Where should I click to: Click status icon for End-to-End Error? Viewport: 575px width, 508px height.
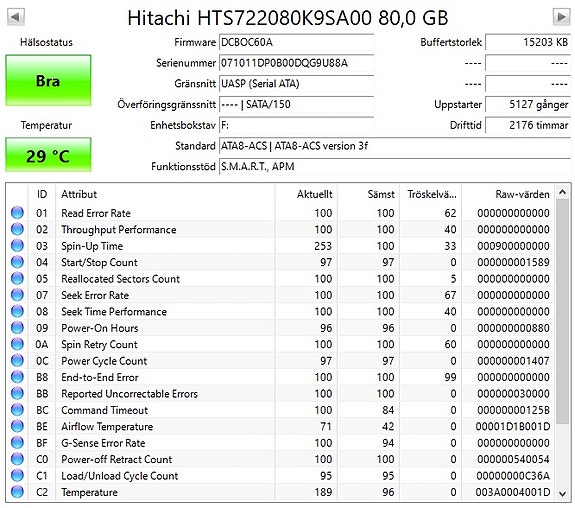17,377
